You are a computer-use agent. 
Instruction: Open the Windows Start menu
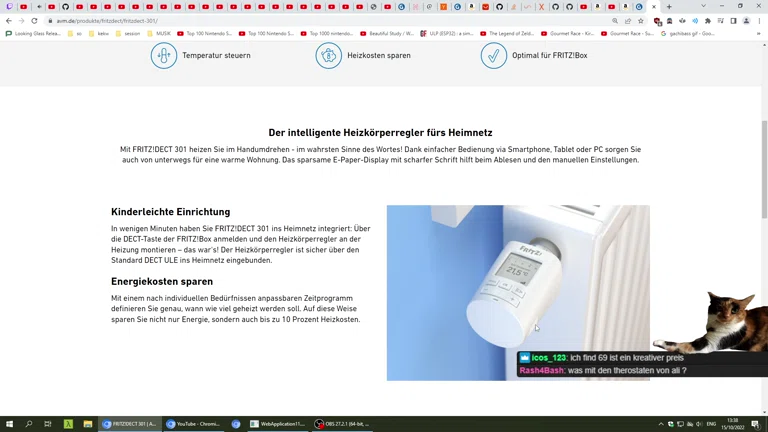(x=9, y=424)
